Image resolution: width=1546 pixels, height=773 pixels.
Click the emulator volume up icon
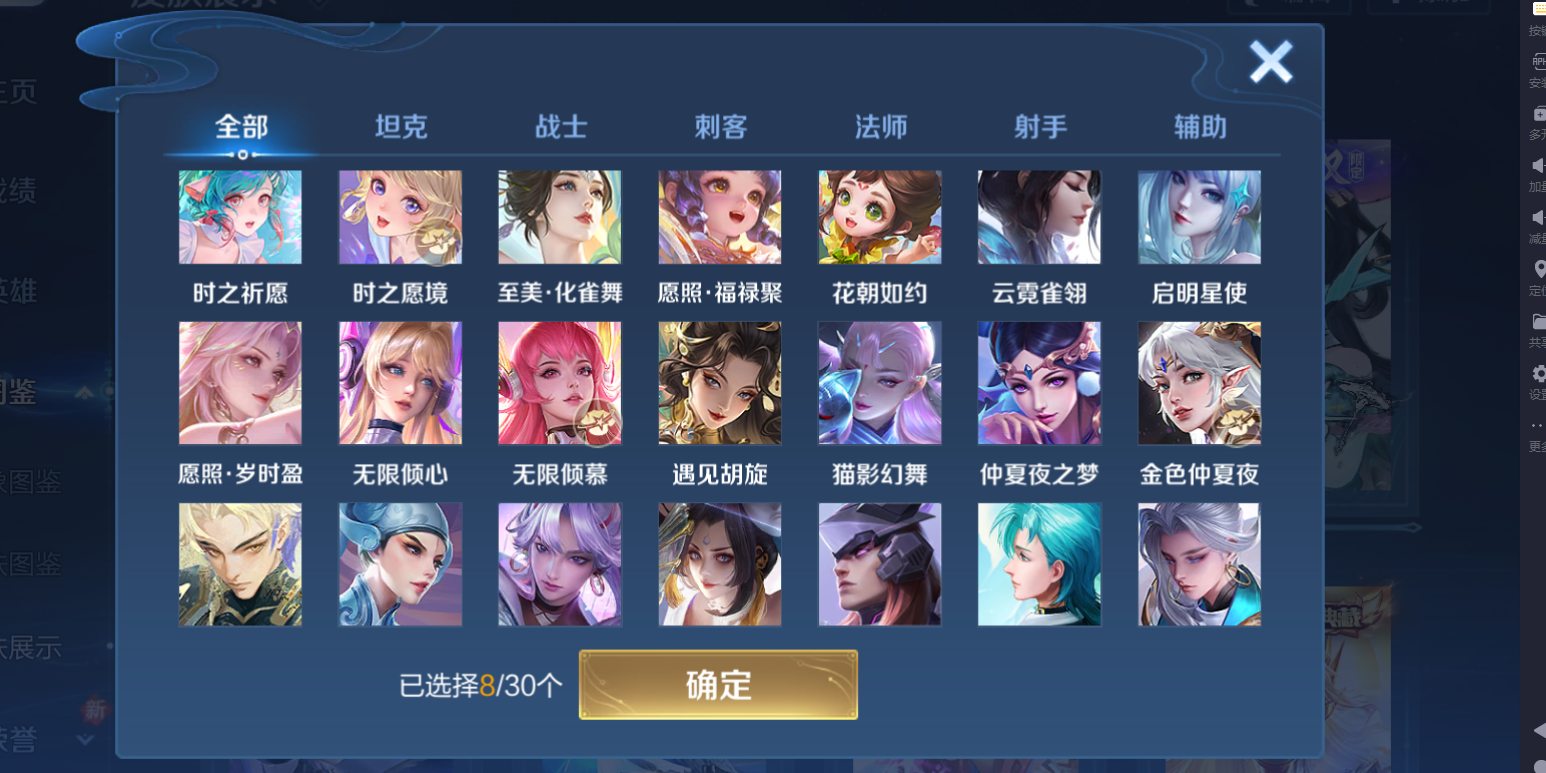point(1539,166)
